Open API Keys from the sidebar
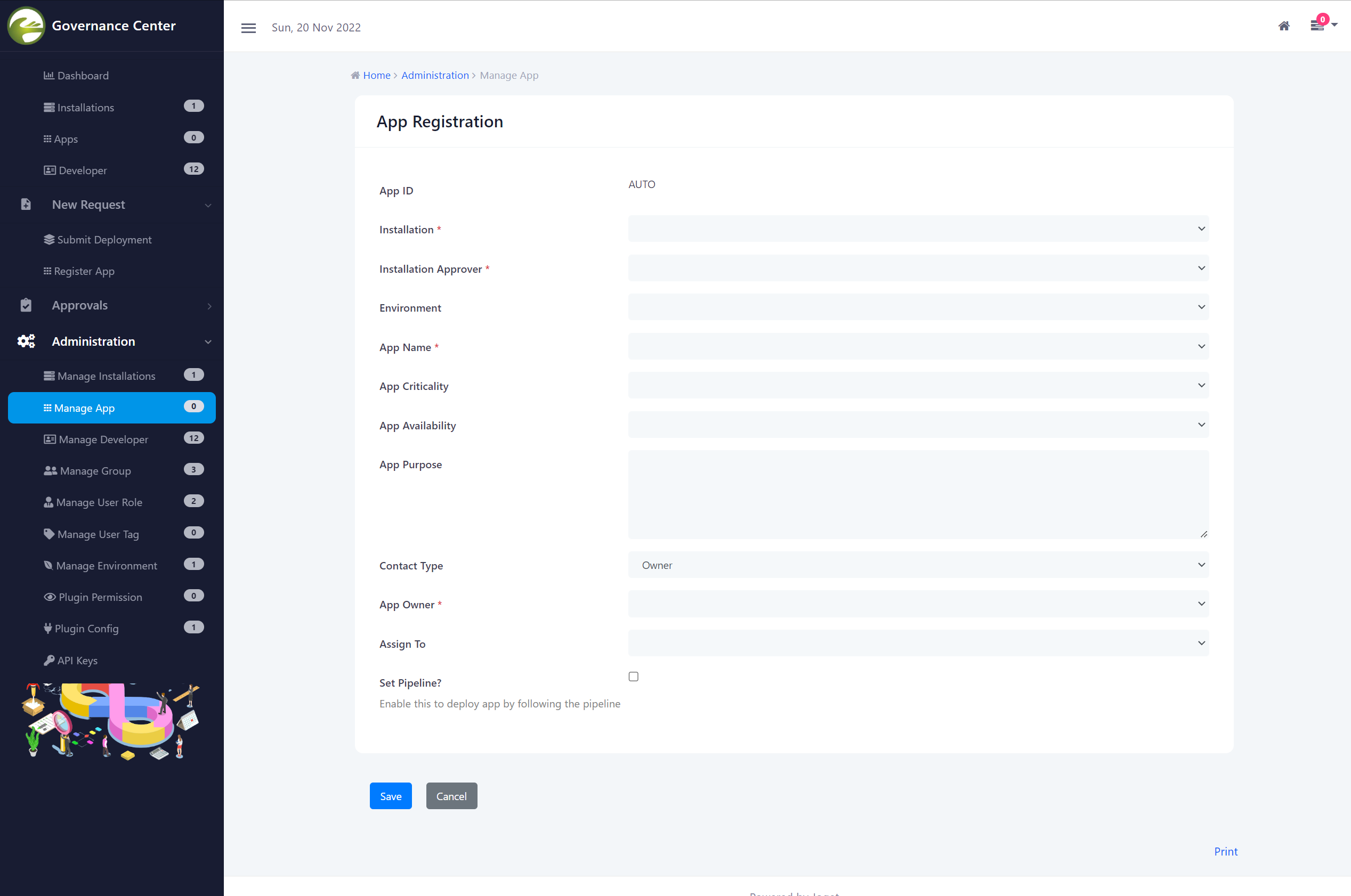The height and width of the screenshot is (896, 1351). [x=77, y=660]
